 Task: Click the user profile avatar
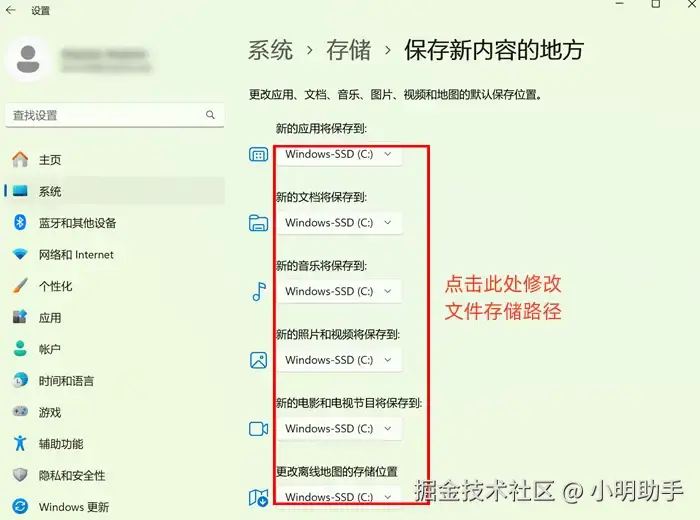28,59
